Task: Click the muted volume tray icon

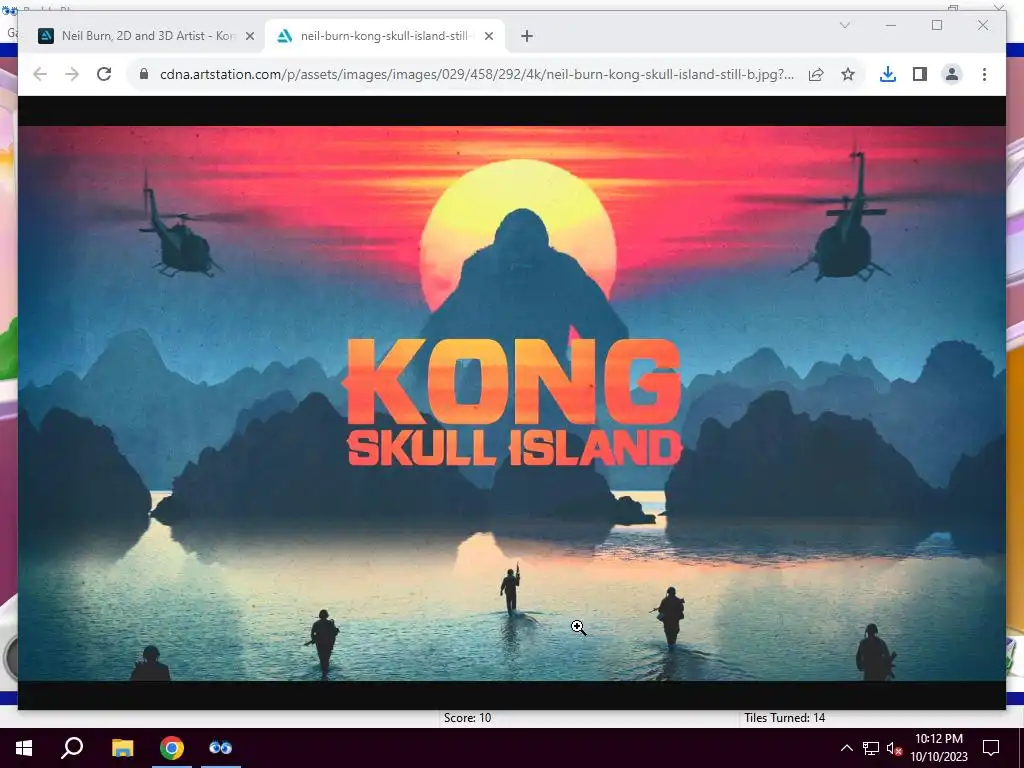Action: (894, 748)
